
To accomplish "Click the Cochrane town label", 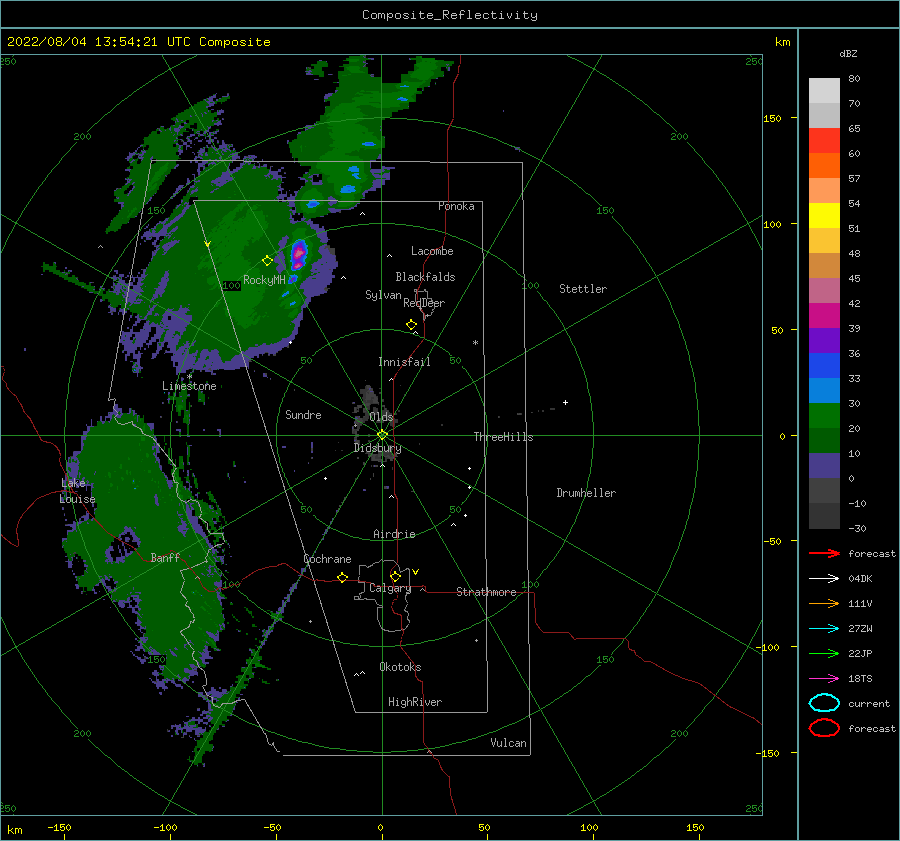I will click(327, 559).
